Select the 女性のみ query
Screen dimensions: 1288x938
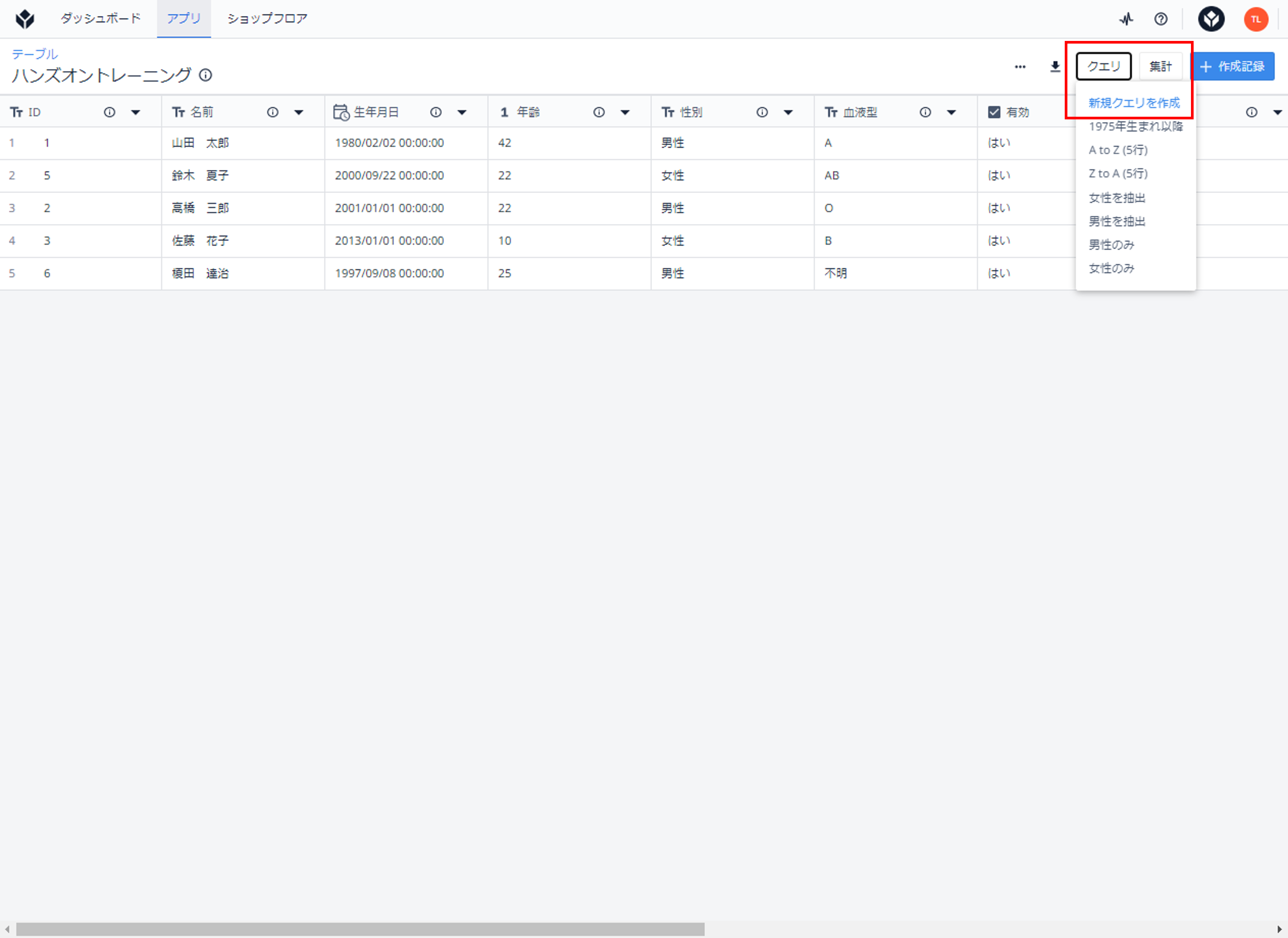(1111, 269)
